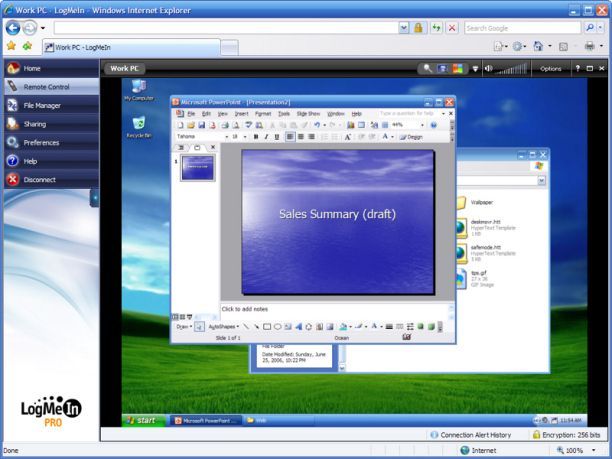Open the IE Tools gear menu
612x459 pixels.
[517, 46]
